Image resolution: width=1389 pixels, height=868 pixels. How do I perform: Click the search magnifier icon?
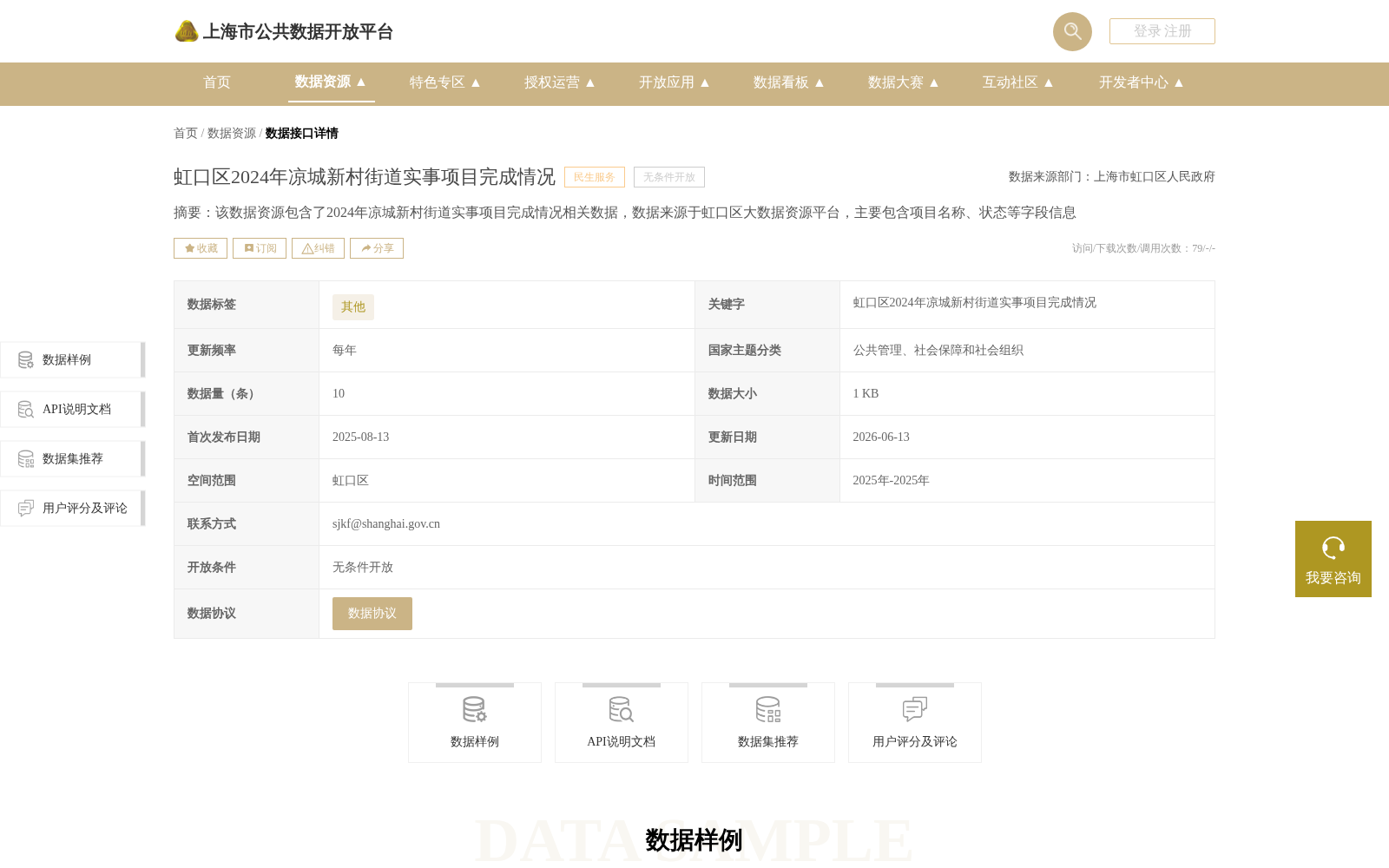coord(1072,31)
